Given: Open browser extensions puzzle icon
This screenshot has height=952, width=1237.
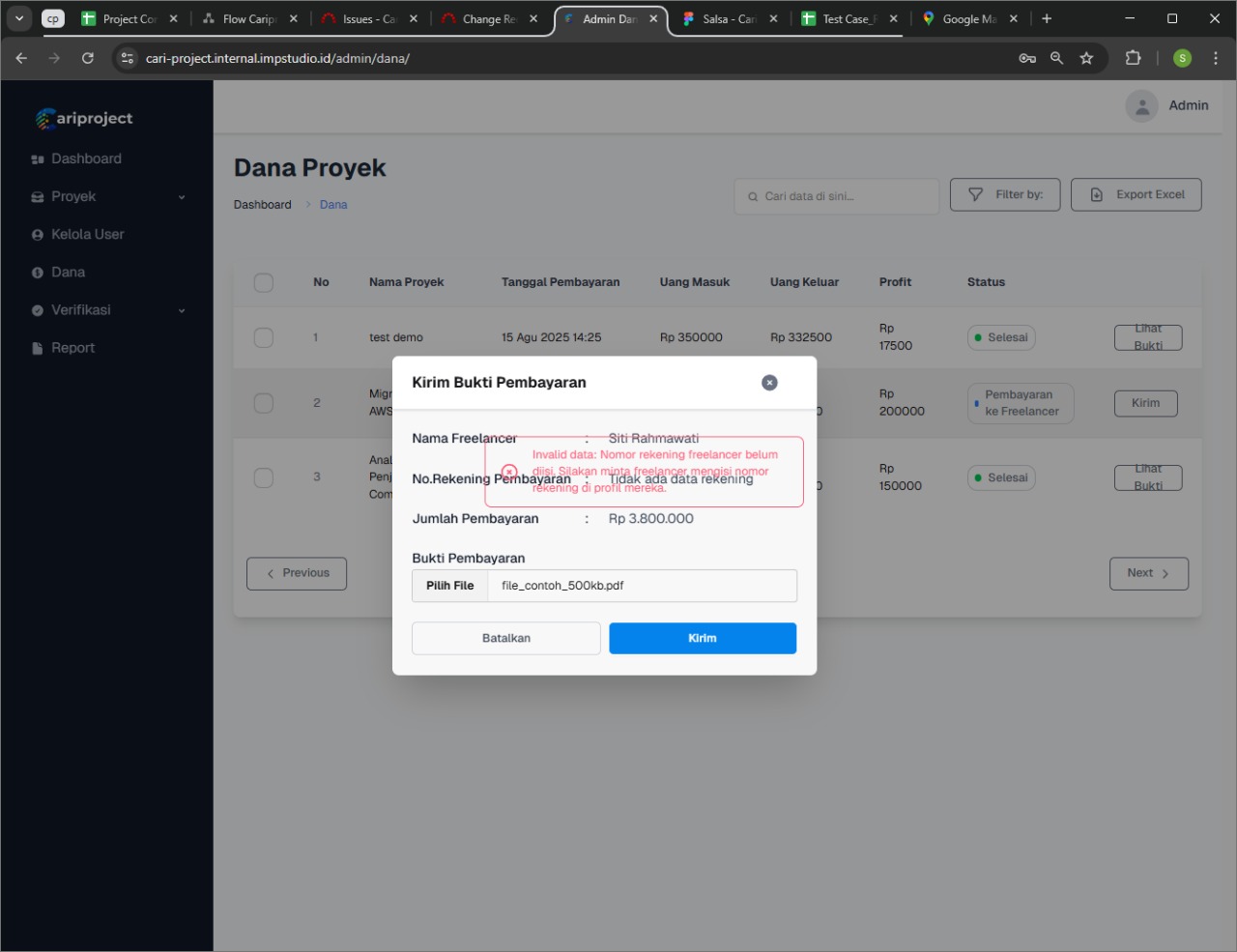Looking at the screenshot, I should coord(1133,58).
